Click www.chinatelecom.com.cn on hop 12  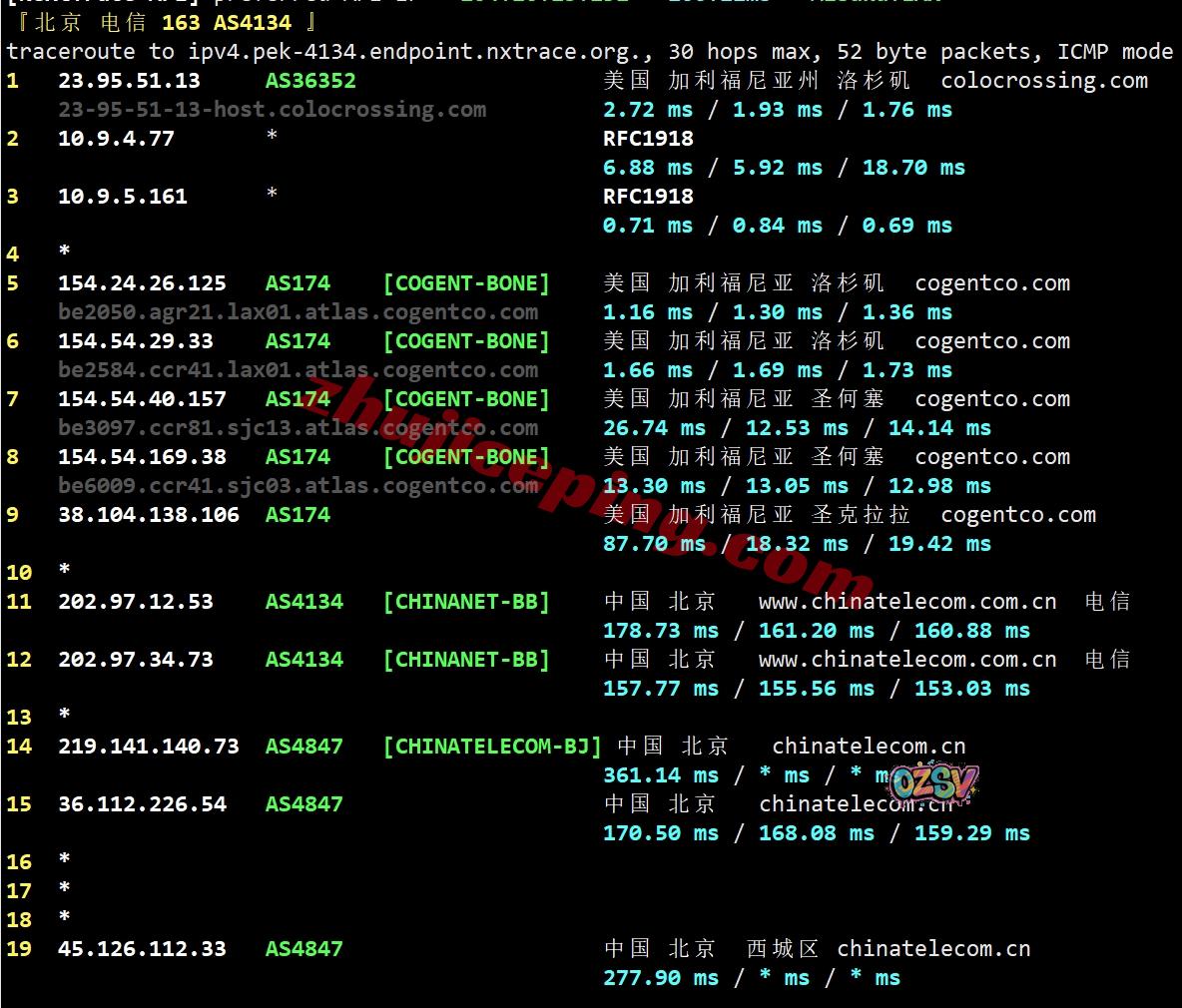(x=907, y=660)
